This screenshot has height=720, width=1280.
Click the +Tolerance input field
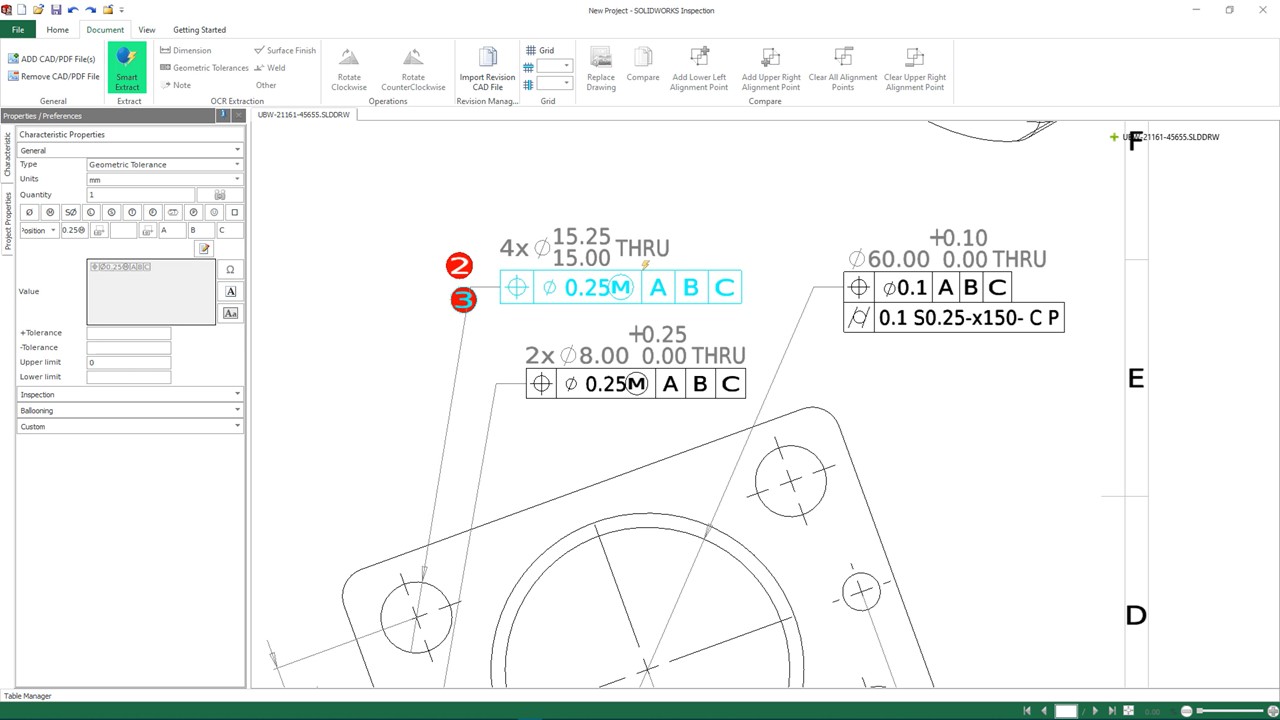tap(129, 333)
